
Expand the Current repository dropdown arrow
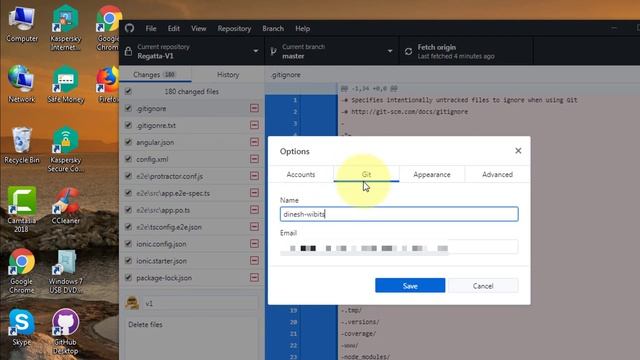[x=256, y=51]
